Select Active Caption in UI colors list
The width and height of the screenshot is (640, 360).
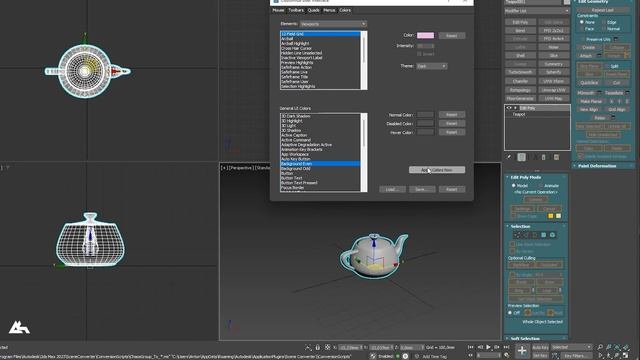[x=294, y=135]
